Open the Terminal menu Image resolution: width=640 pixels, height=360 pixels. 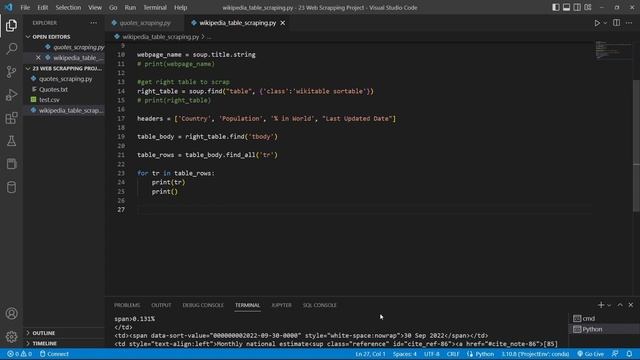[x=155, y=7]
